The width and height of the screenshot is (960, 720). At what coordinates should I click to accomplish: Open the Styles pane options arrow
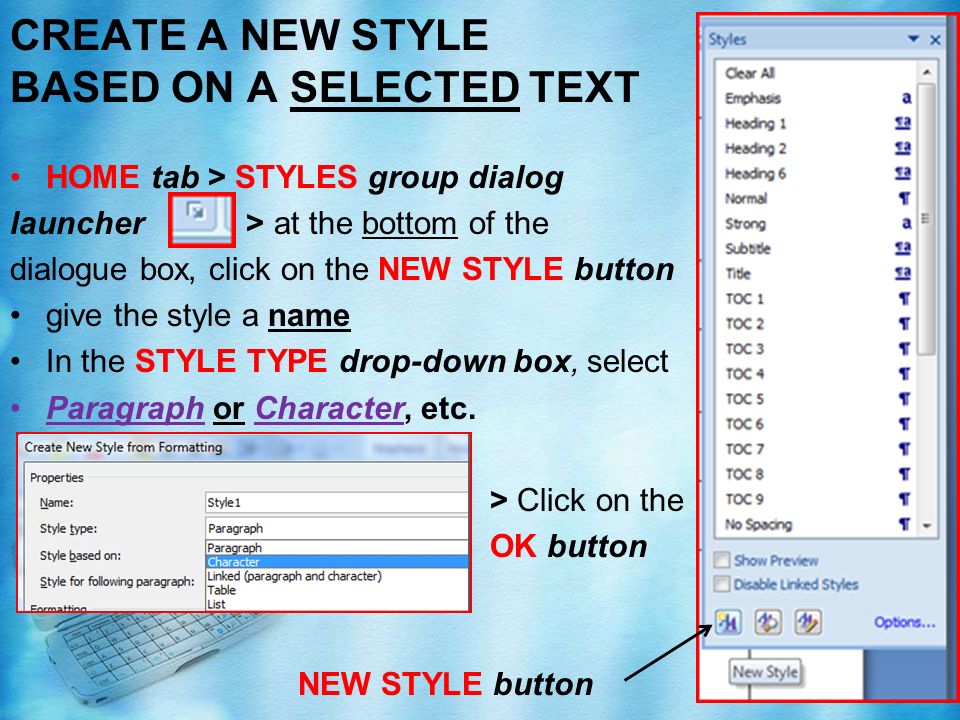point(913,39)
